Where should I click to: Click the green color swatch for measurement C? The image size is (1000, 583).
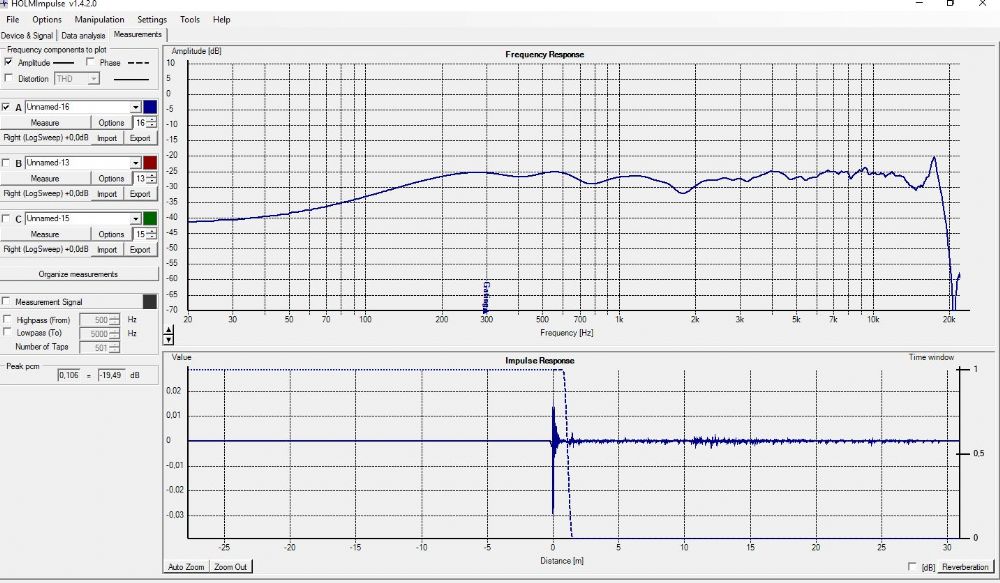pyautogui.click(x=150, y=219)
